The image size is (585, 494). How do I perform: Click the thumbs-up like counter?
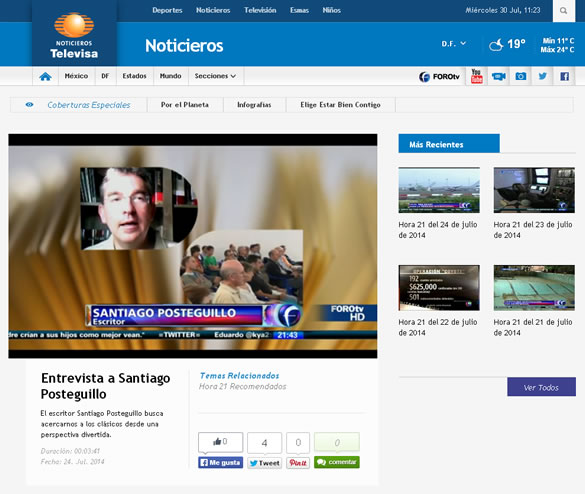pos(220,442)
